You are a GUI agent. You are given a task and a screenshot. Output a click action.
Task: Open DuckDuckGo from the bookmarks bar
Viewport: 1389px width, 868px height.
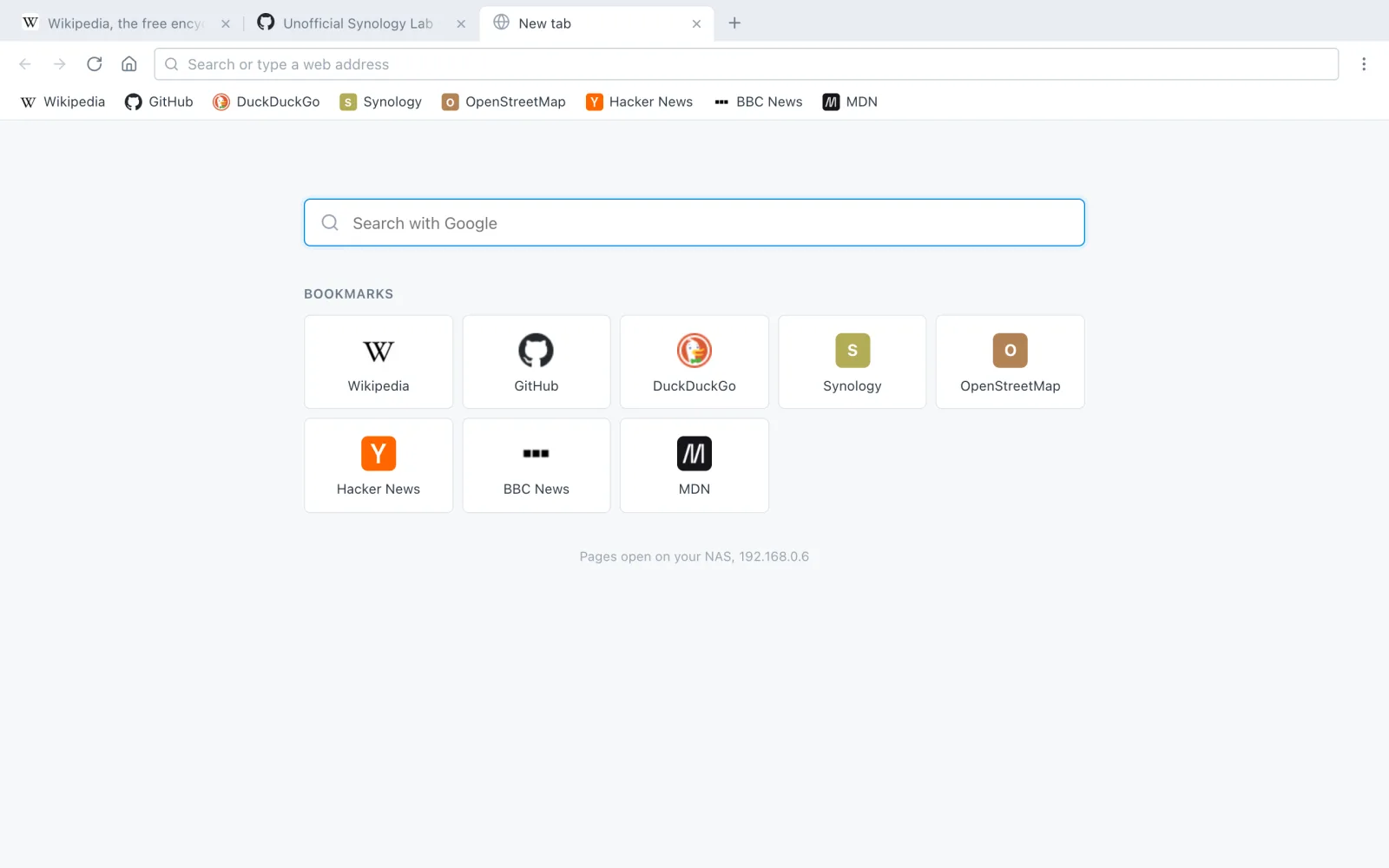pyautogui.click(x=267, y=102)
